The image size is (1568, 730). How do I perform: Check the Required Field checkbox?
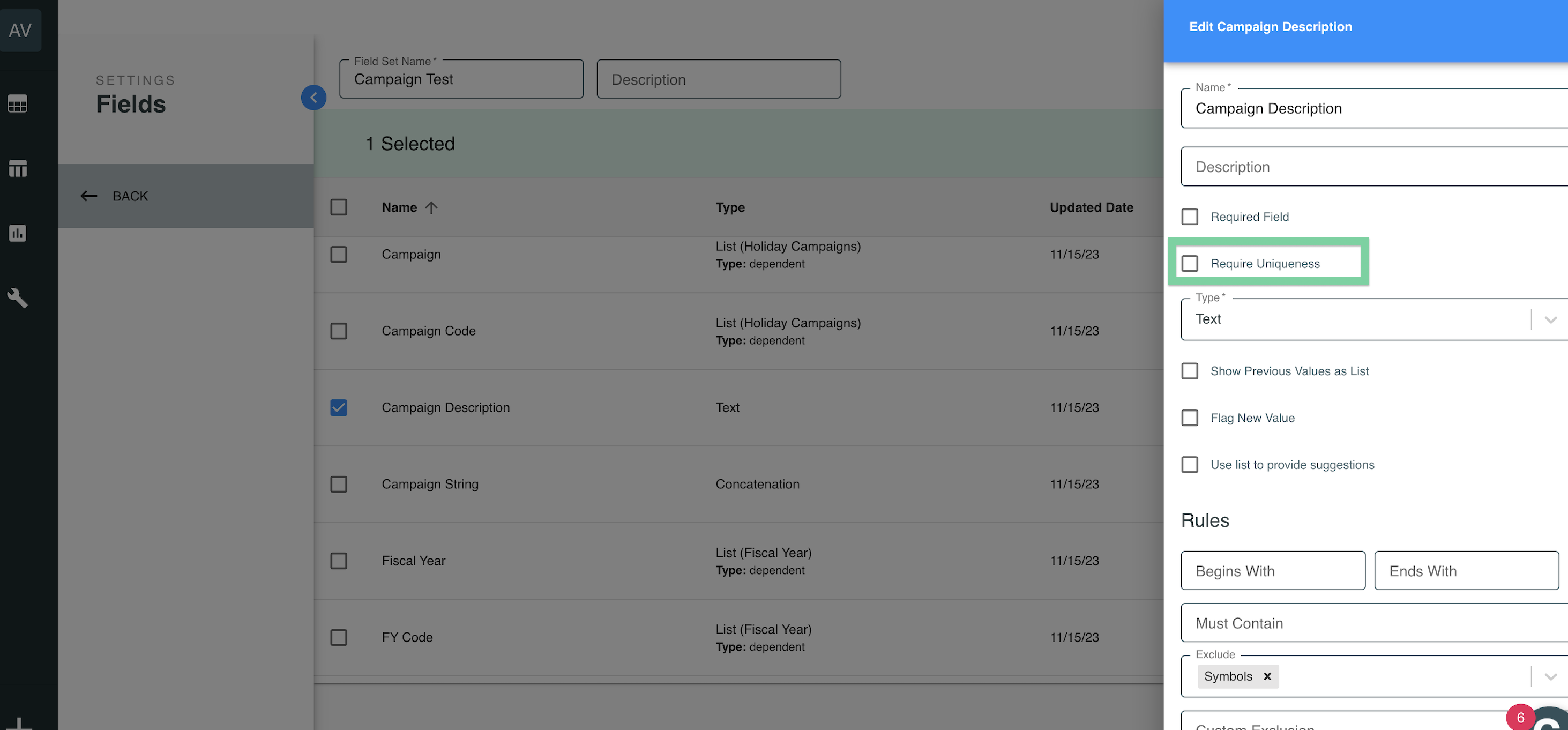point(1189,216)
